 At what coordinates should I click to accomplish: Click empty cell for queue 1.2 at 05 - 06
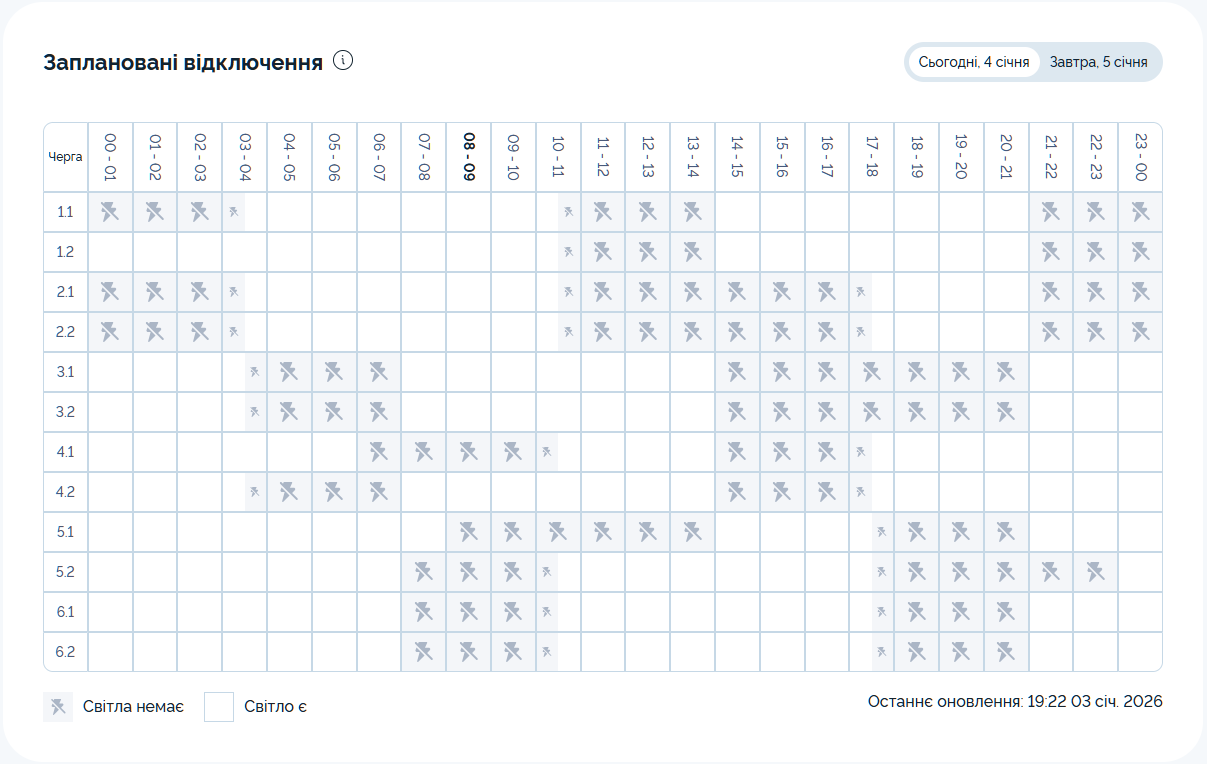tap(334, 252)
